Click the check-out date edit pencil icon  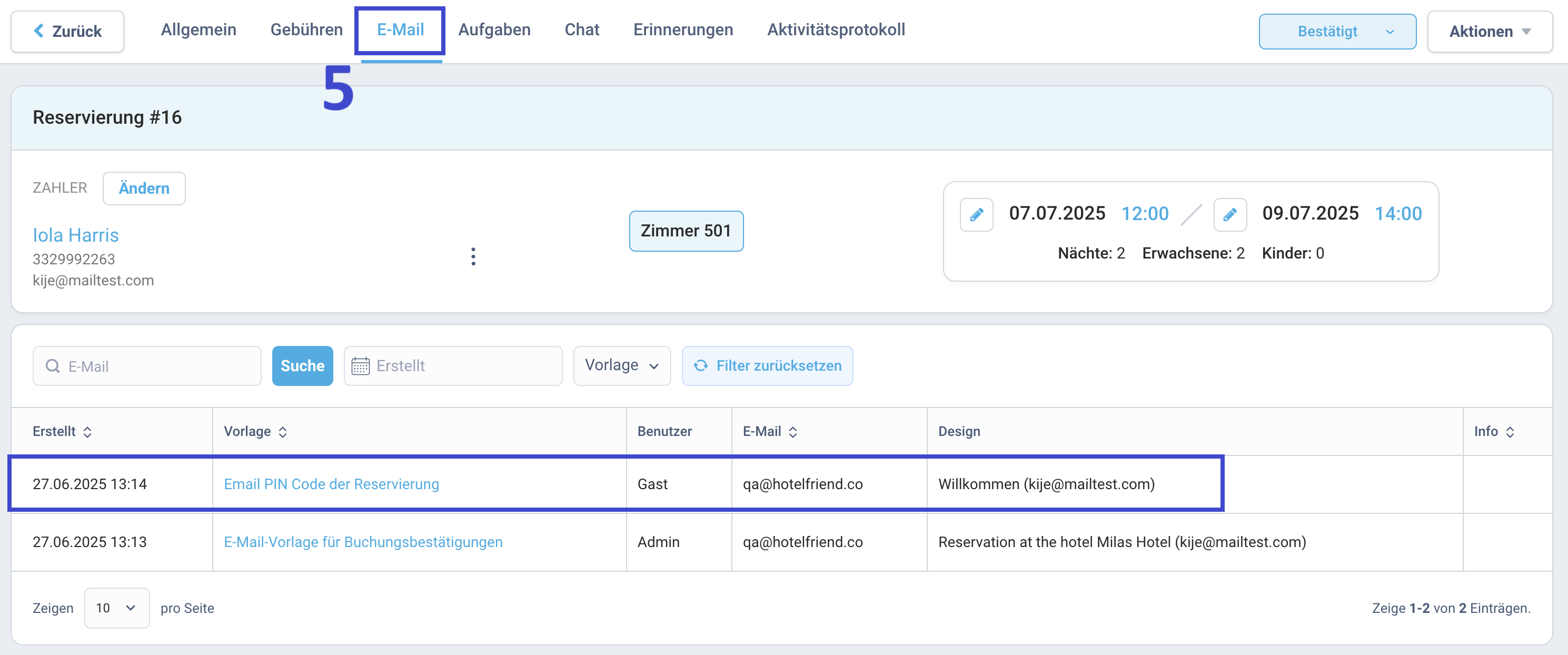1229,214
